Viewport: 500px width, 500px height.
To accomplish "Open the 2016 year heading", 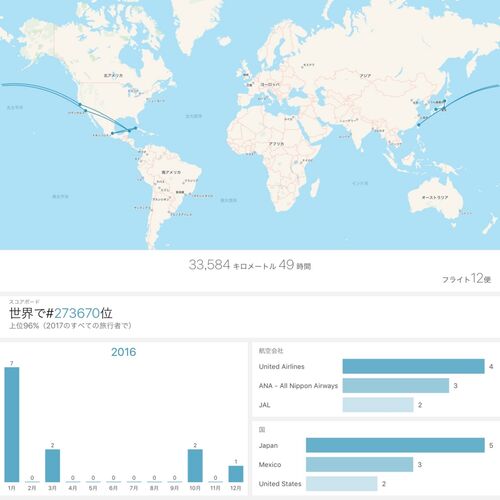I will [124, 352].
